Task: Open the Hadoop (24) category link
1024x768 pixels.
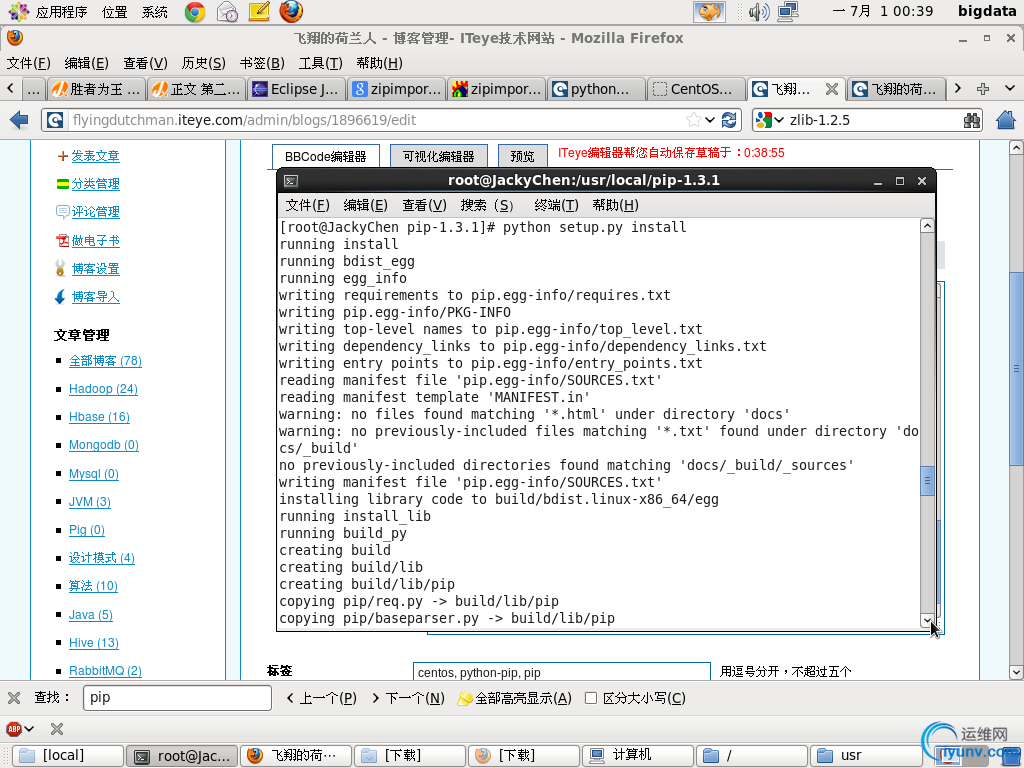Action: click(x=103, y=389)
